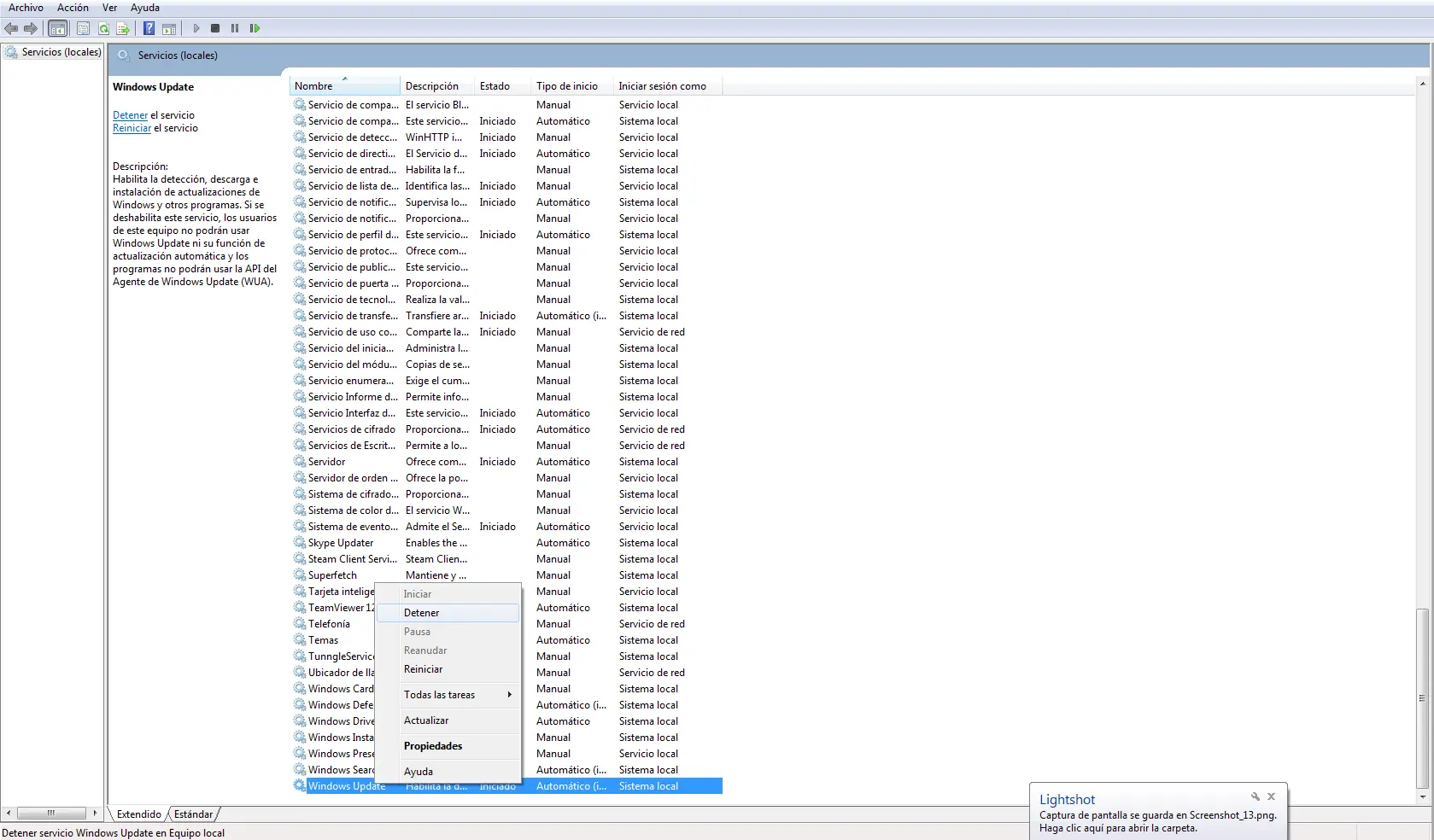Open the Acción menu
The height and width of the screenshot is (840, 1434).
tap(73, 8)
